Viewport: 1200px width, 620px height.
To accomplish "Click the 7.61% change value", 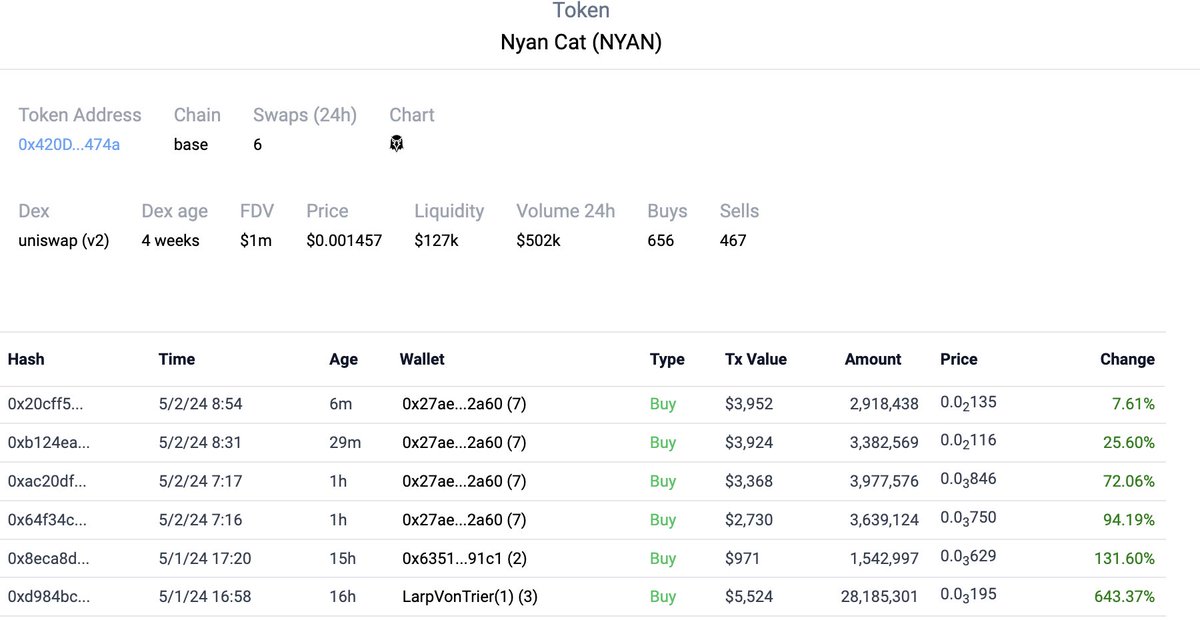I will [x=1133, y=404].
